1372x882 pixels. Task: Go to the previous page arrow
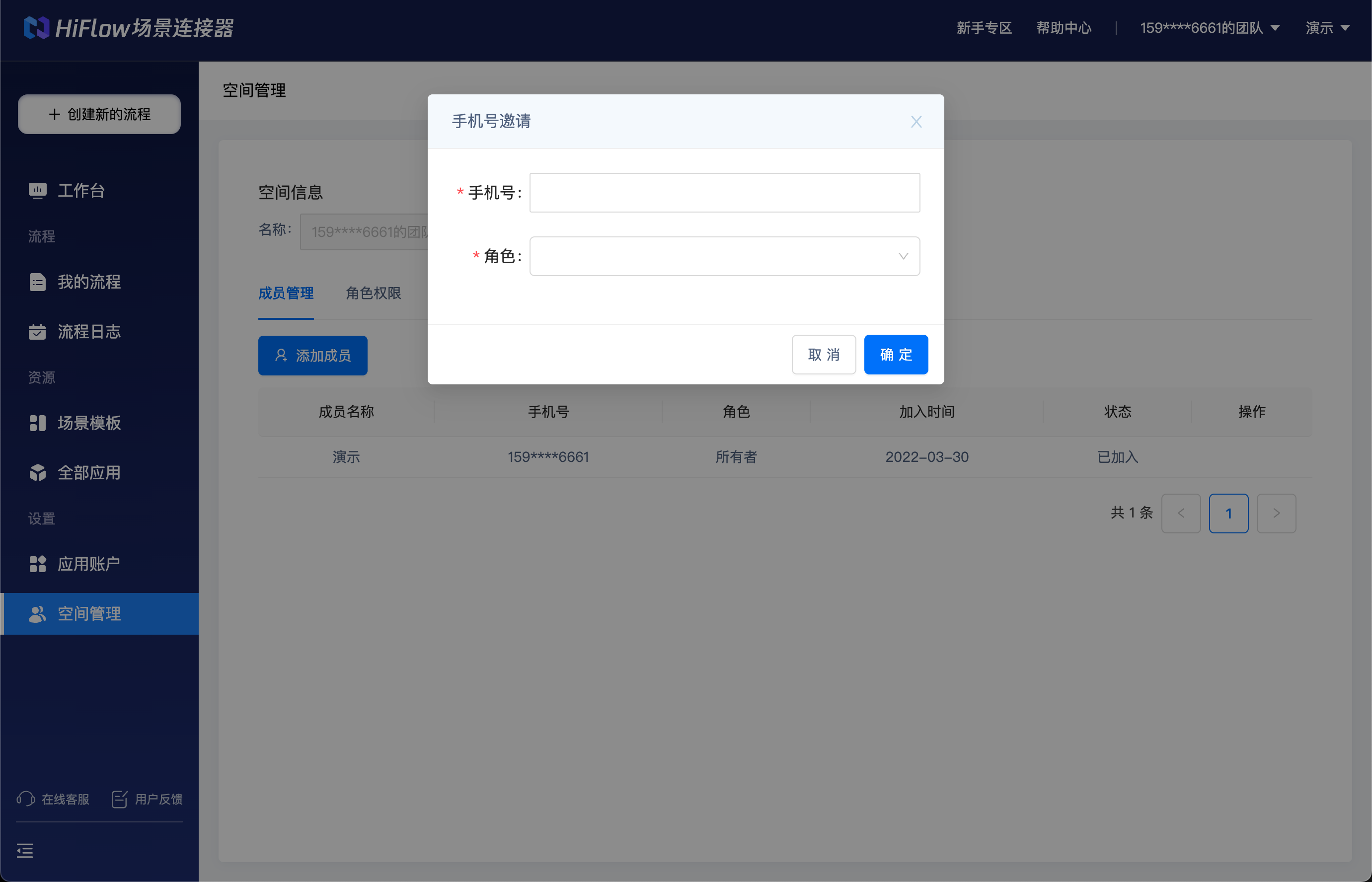[1181, 513]
